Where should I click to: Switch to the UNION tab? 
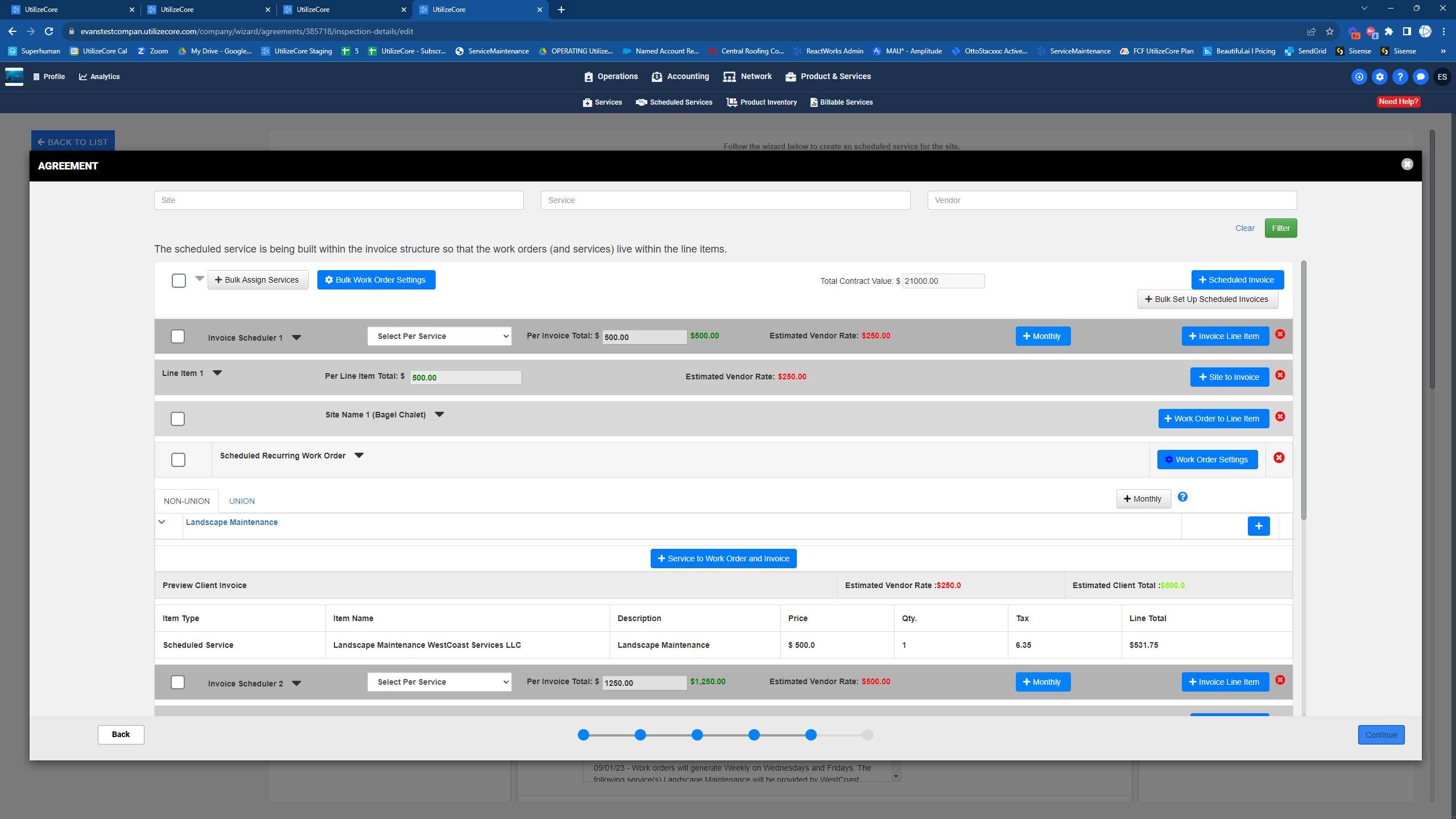[x=242, y=501]
